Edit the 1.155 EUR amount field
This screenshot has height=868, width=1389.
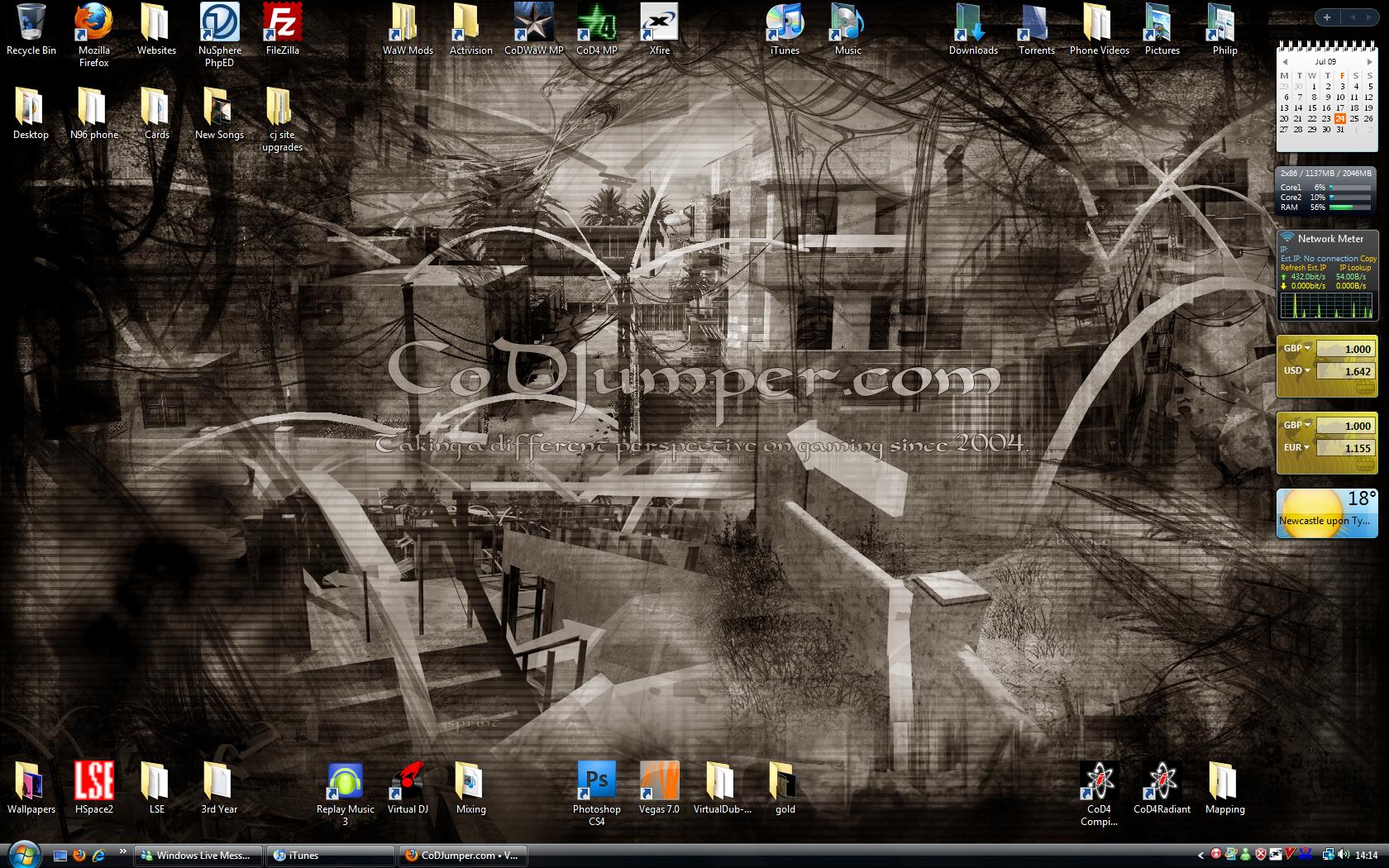pos(1345,448)
